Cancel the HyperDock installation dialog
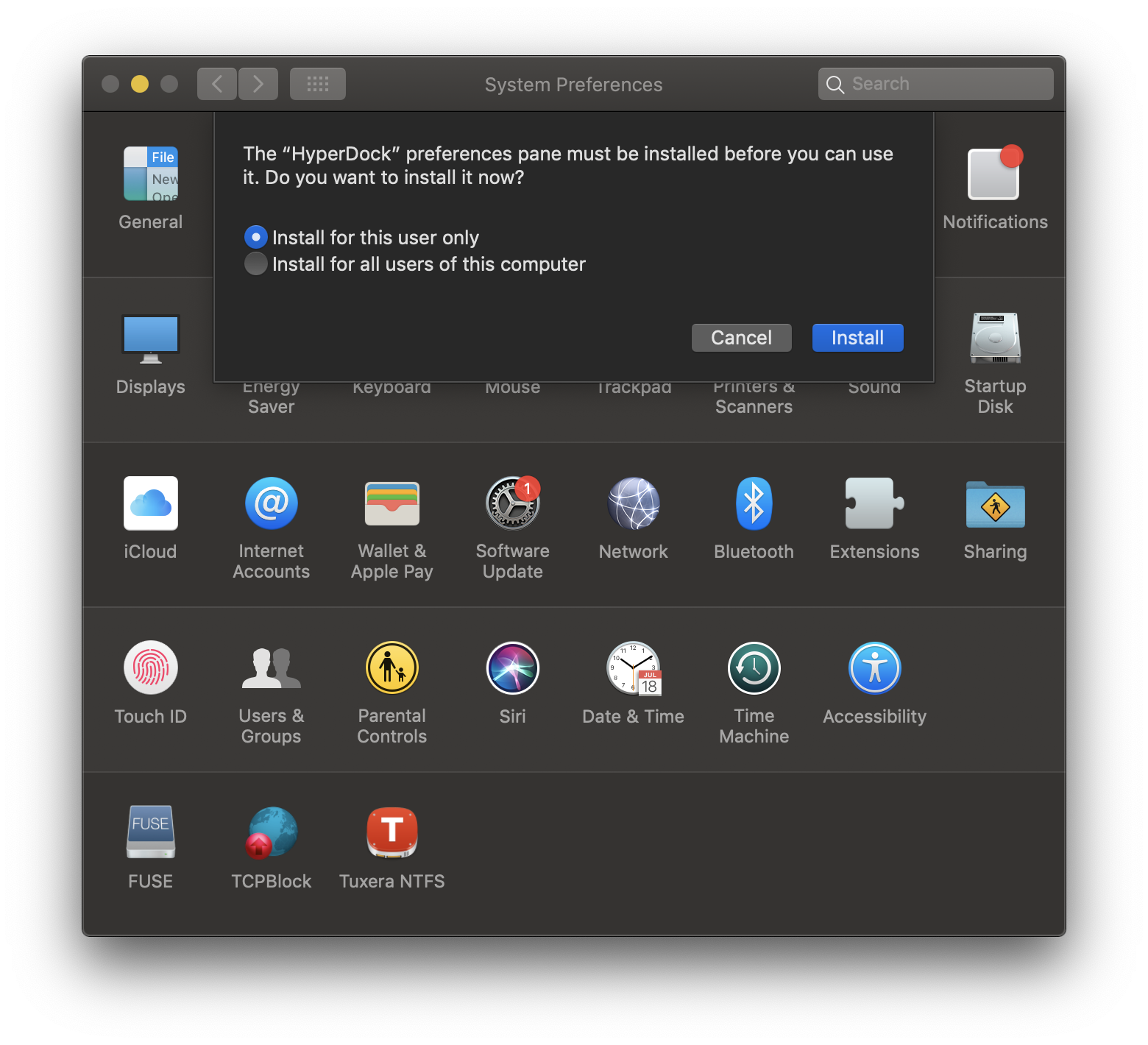This screenshot has height=1045, width=1148. click(742, 338)
